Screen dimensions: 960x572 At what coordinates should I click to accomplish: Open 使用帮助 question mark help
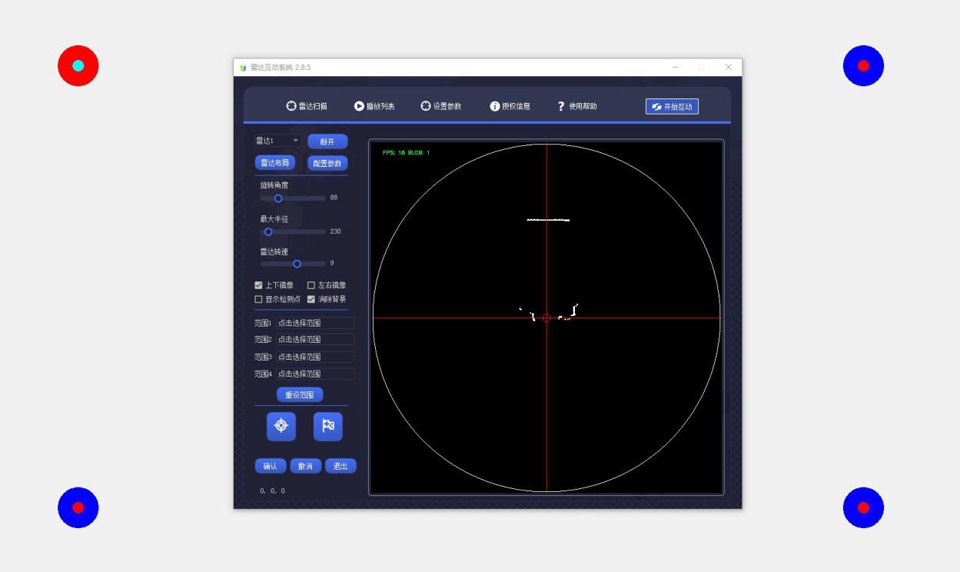(x=561, y=106)
